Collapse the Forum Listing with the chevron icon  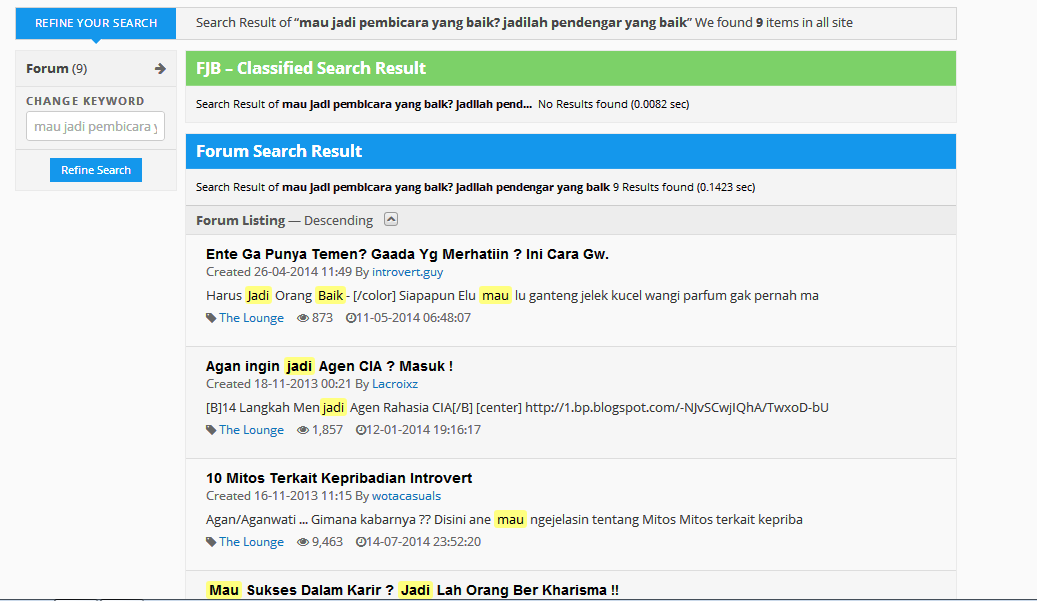[x=391, y=220]
